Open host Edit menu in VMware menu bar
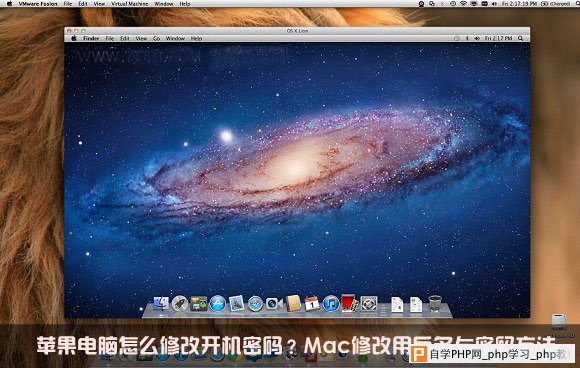The image size is (580, 368). pyautogui.click(x=83, y=4)
